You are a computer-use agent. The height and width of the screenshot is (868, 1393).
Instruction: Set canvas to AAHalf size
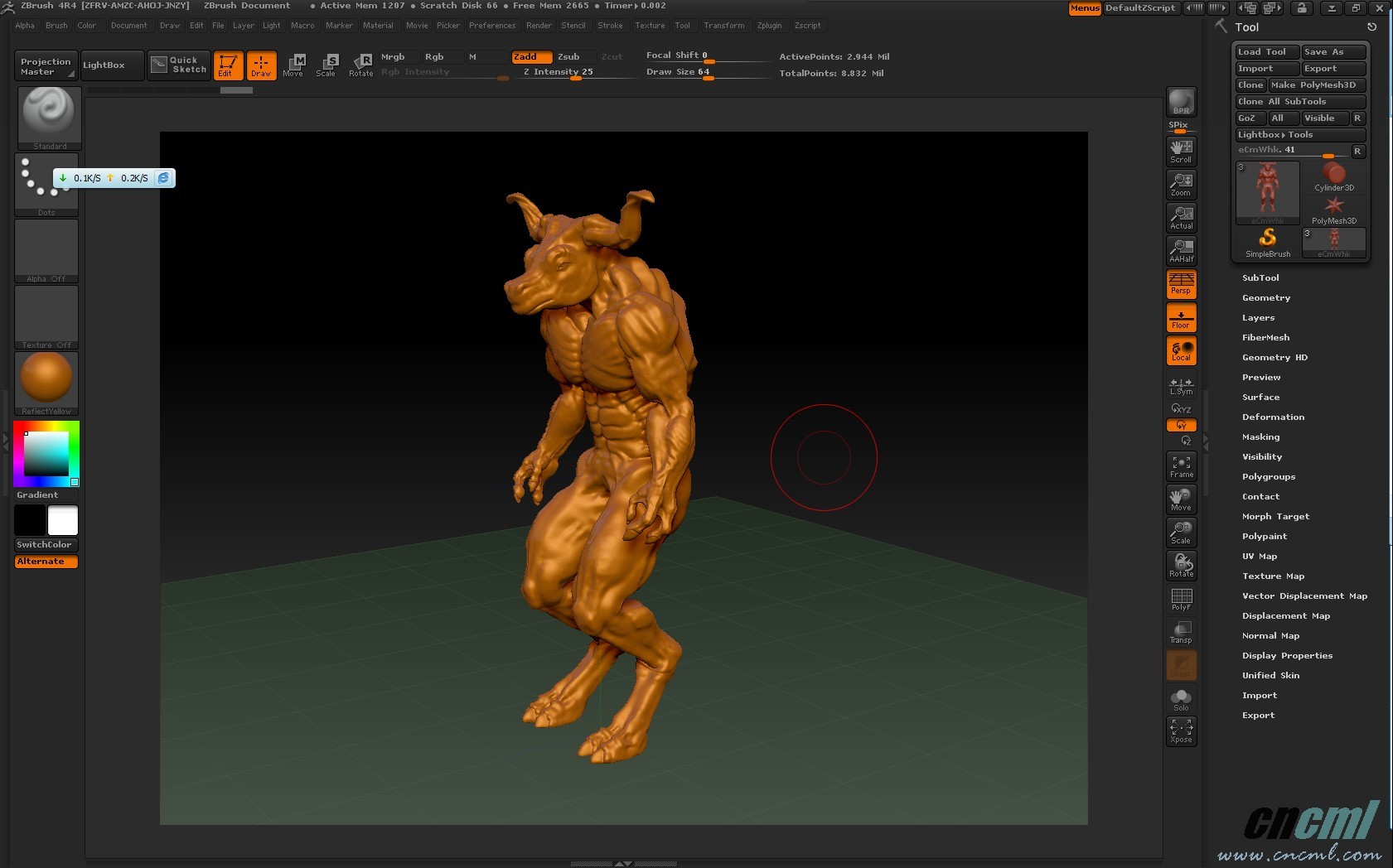click(1181, 250)
